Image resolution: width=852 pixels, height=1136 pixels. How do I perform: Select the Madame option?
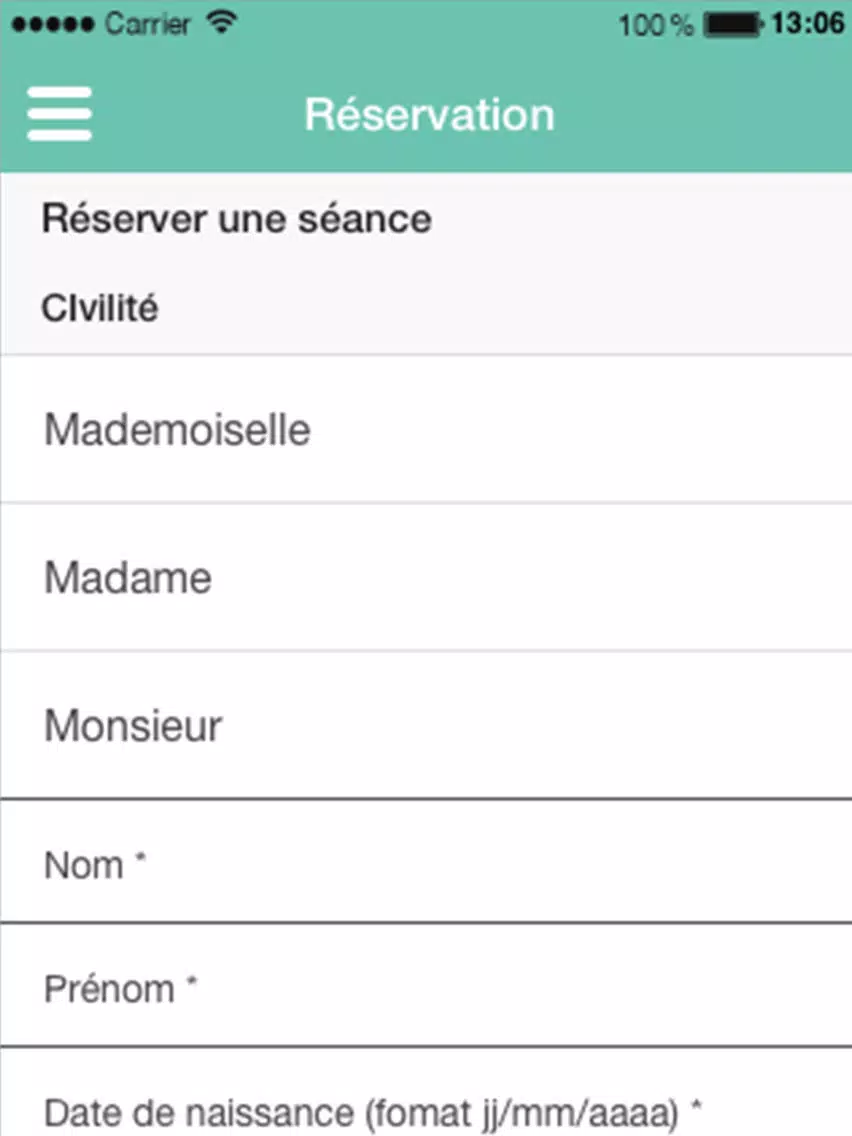[x=426, y=577]
